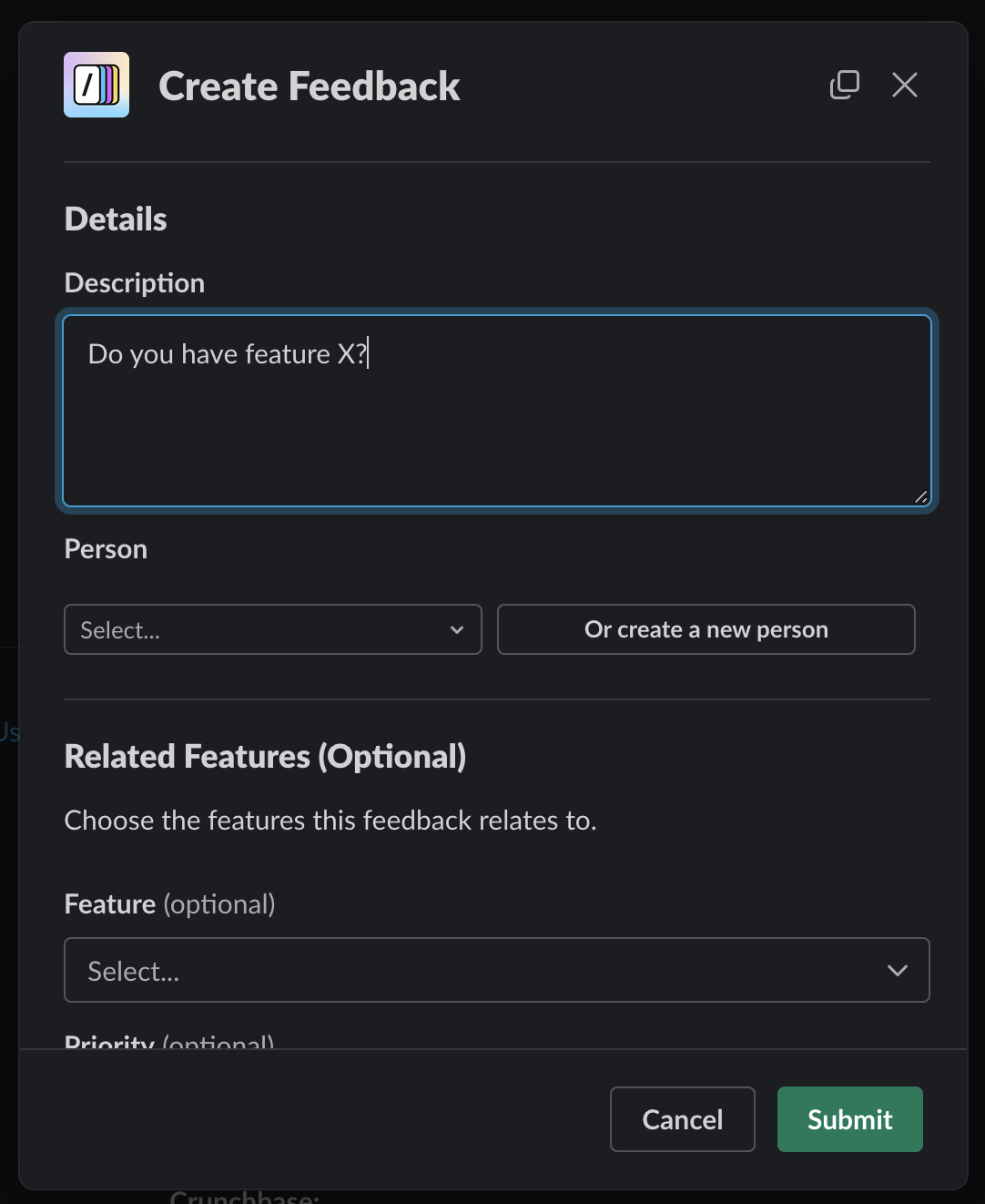Cancel the feedback creation
This screenshot has height=1204, width=985.
click(x=682, y=1119)
